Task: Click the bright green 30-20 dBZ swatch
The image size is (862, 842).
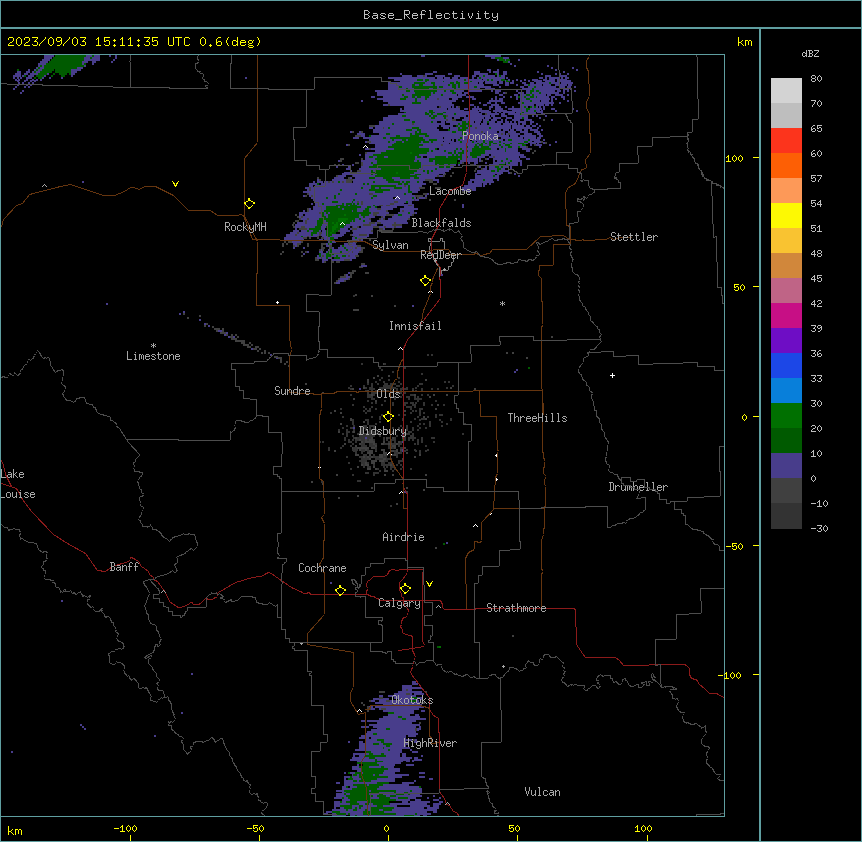Action: pos(786,416)
